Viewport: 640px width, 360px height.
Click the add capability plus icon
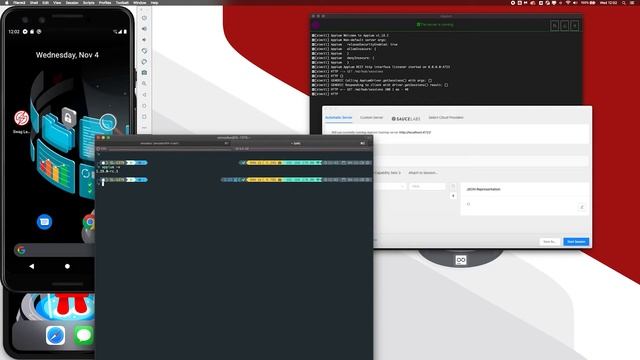[x=453, y=196]
